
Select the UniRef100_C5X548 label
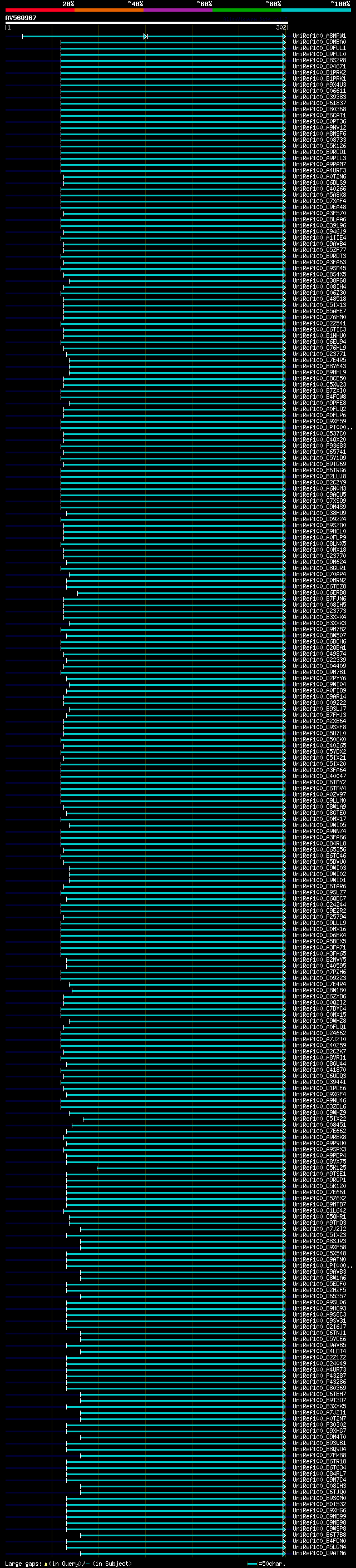pos(319,1253)
